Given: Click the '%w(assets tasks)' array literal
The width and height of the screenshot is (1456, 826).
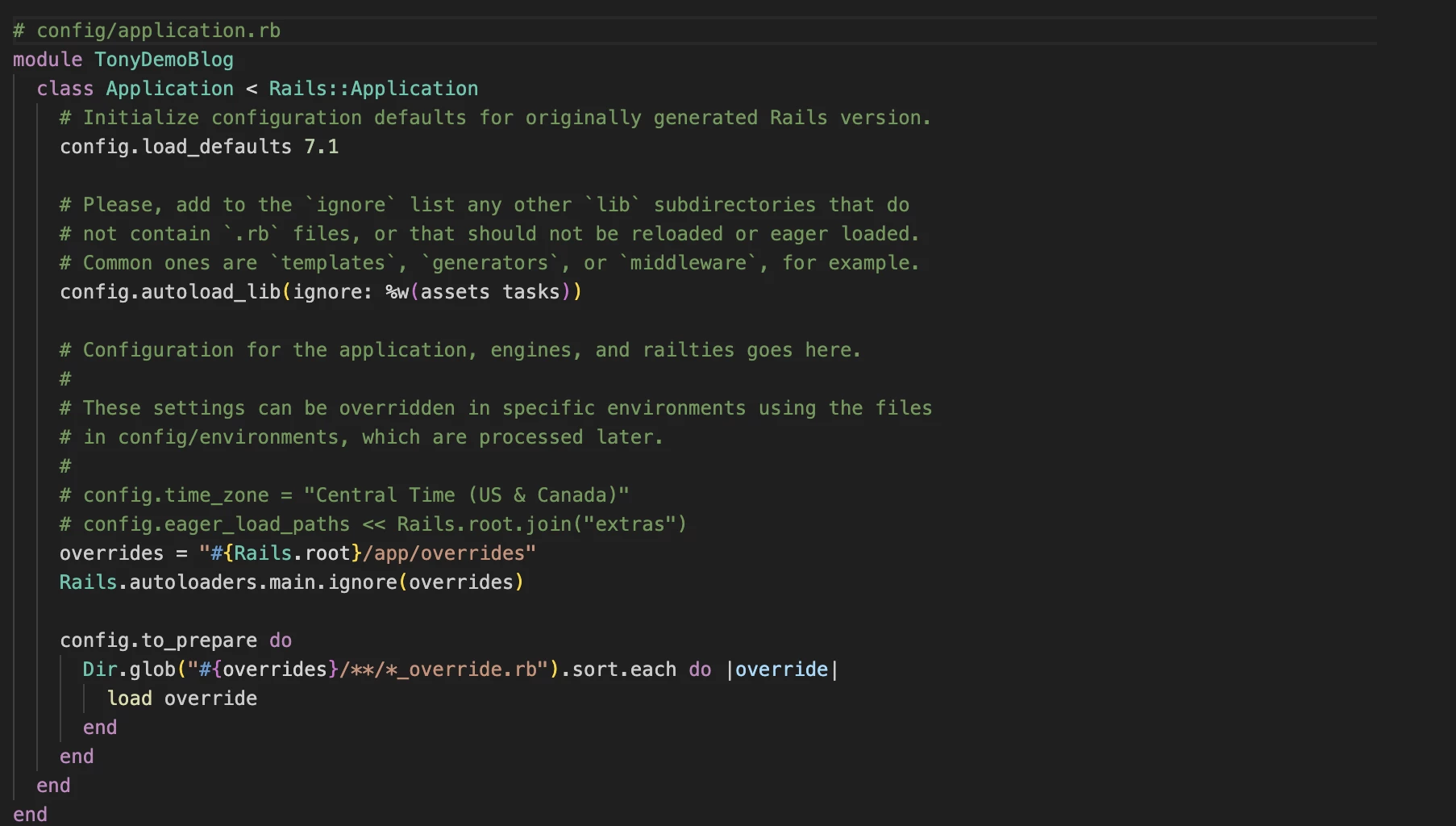Looking at the screenshot, I should [478, 292].
